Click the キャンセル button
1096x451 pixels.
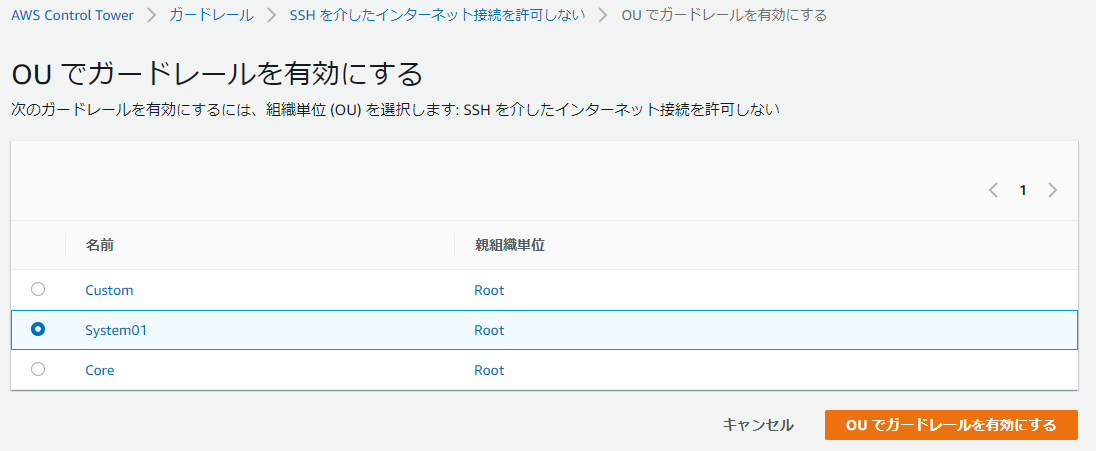click(x=758, y=425)
